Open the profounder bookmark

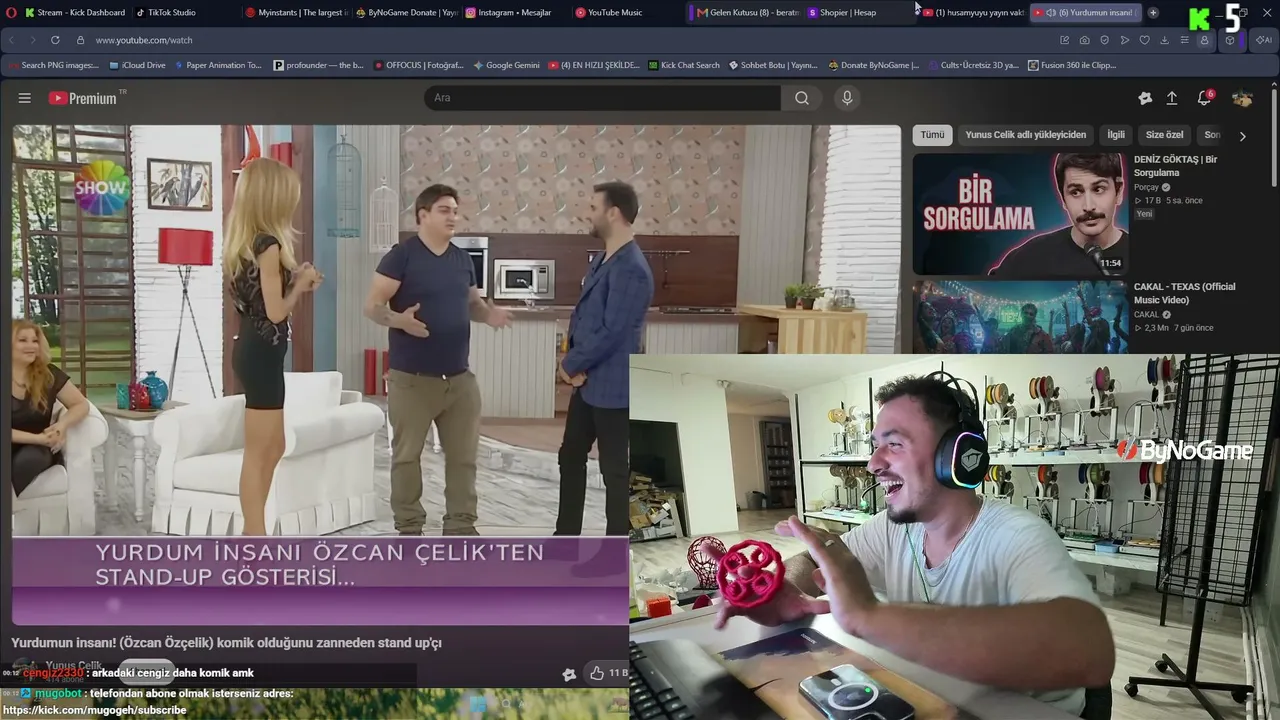tap(319, 65)
